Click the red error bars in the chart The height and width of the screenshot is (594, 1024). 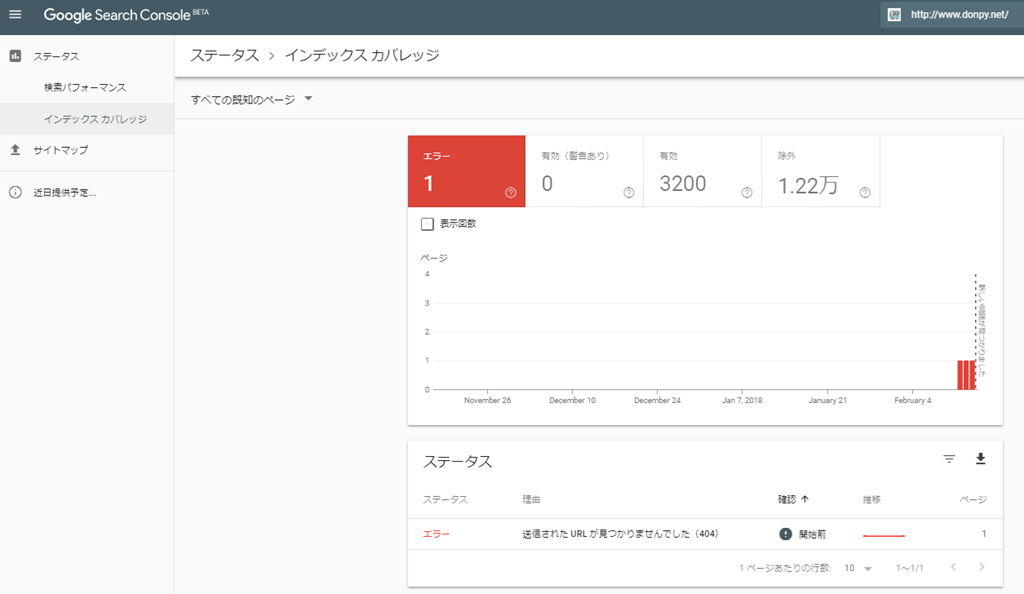(966, 375)
